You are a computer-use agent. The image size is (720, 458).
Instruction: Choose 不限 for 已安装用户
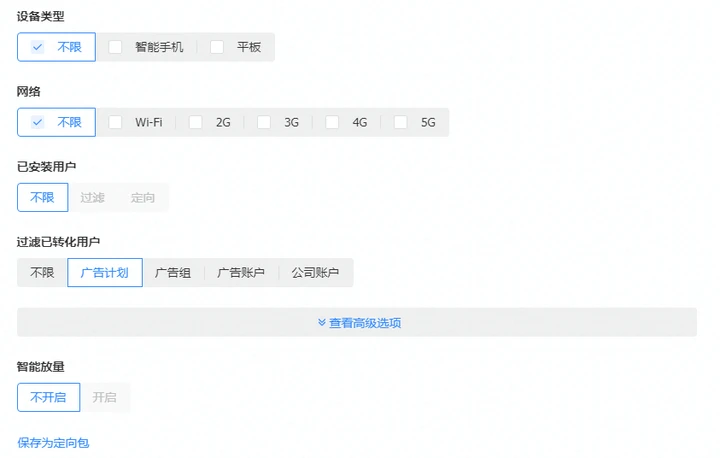pyautogui.click(x=42, y=197)
